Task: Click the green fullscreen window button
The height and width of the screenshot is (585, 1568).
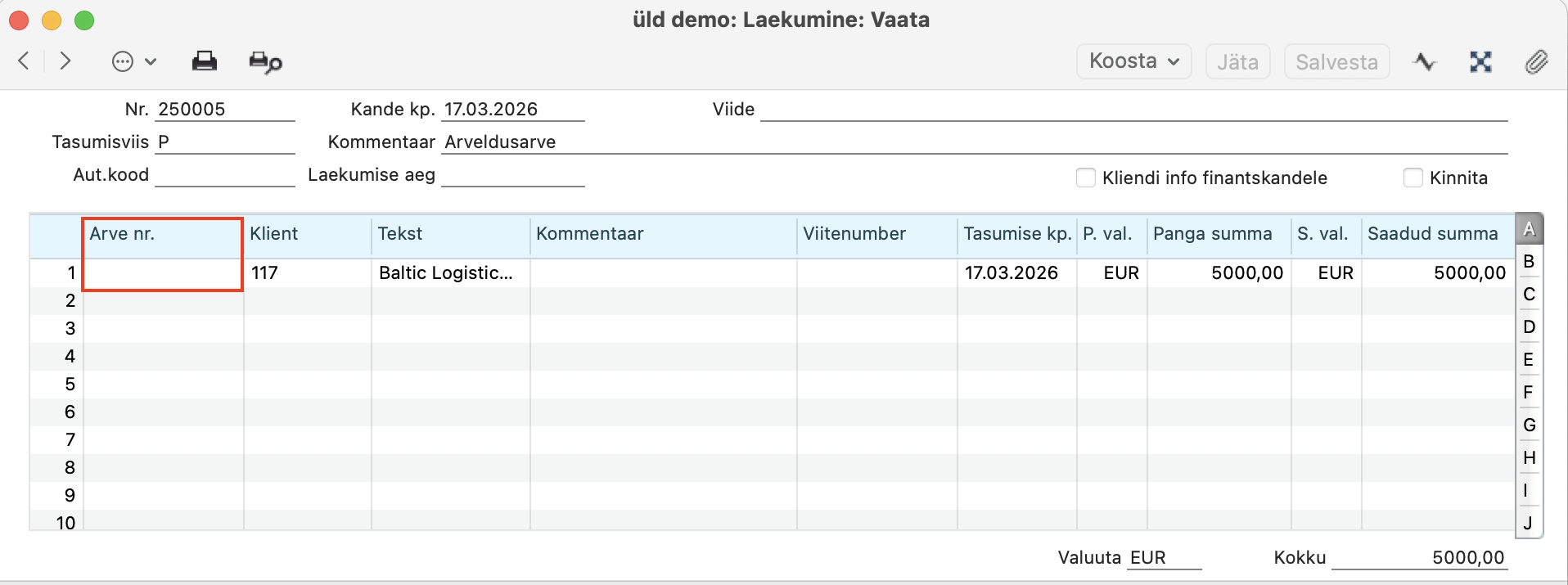Action: 84,20
